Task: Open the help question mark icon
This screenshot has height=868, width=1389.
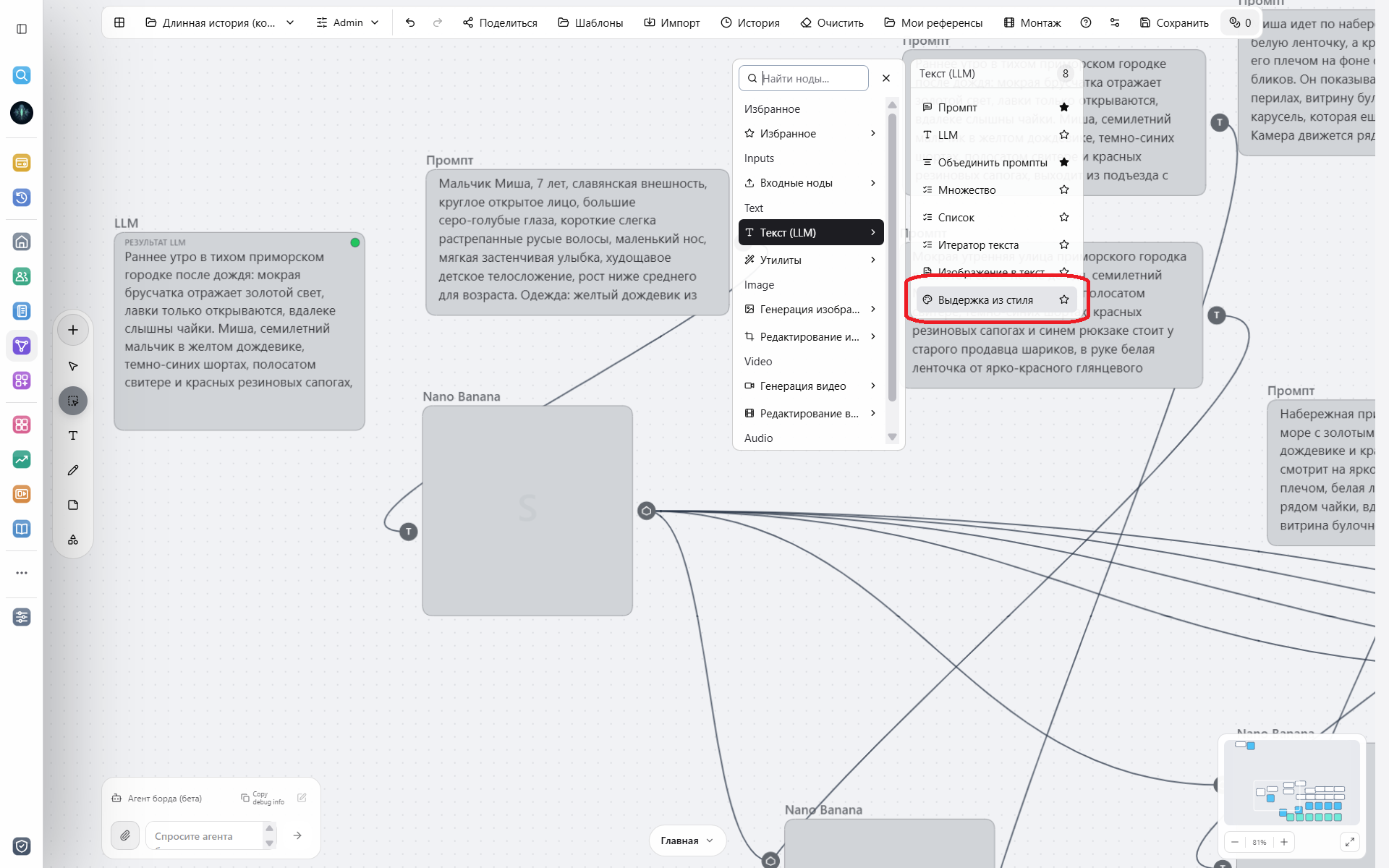Action: click(x=1086, y=22)
